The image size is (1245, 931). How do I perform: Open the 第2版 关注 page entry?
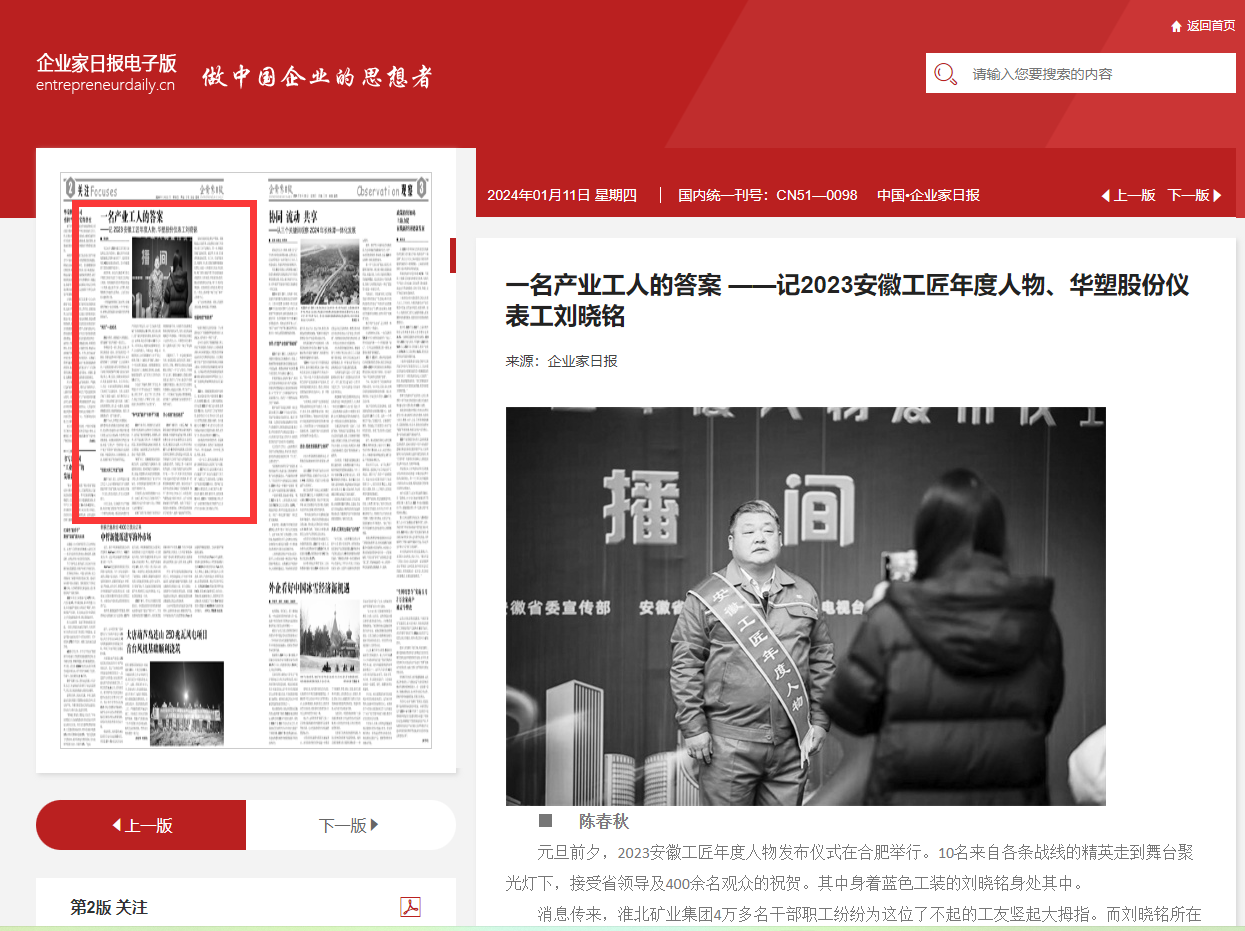pyautogui.click(x=109, y=907)
